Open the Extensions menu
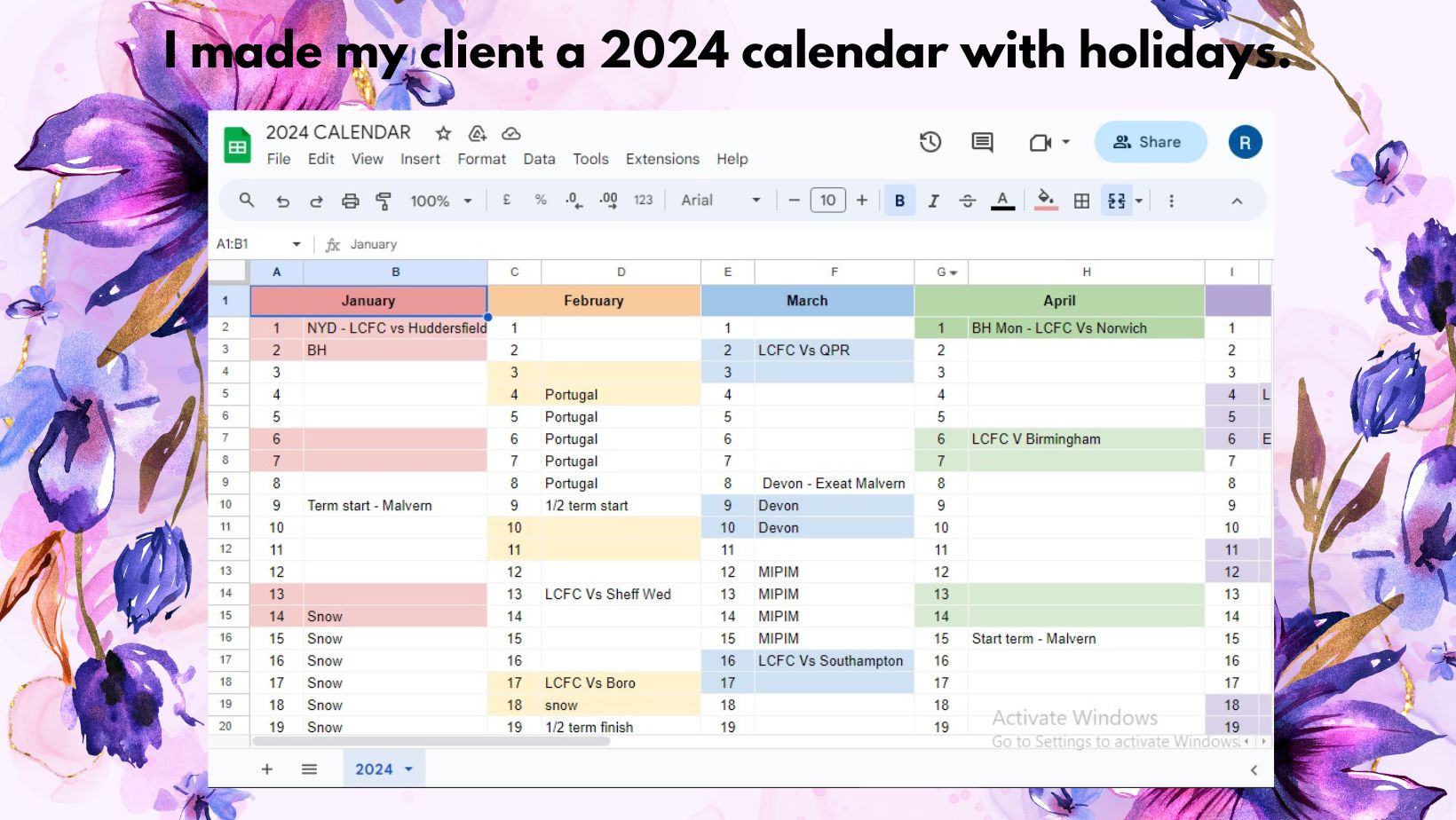This screenshot has width=1456, height=820. click(x=662, y=159)
